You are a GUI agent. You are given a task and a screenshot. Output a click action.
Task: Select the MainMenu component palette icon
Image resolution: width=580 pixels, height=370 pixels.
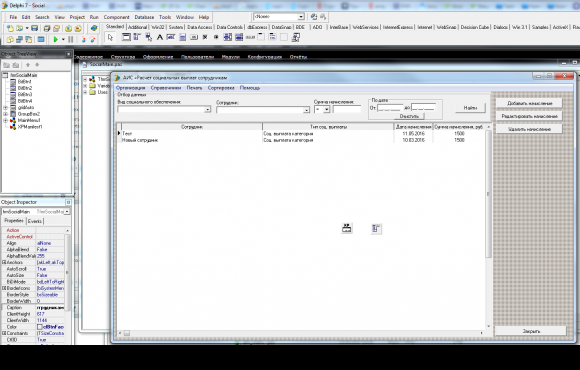click(x=137, y=37)
